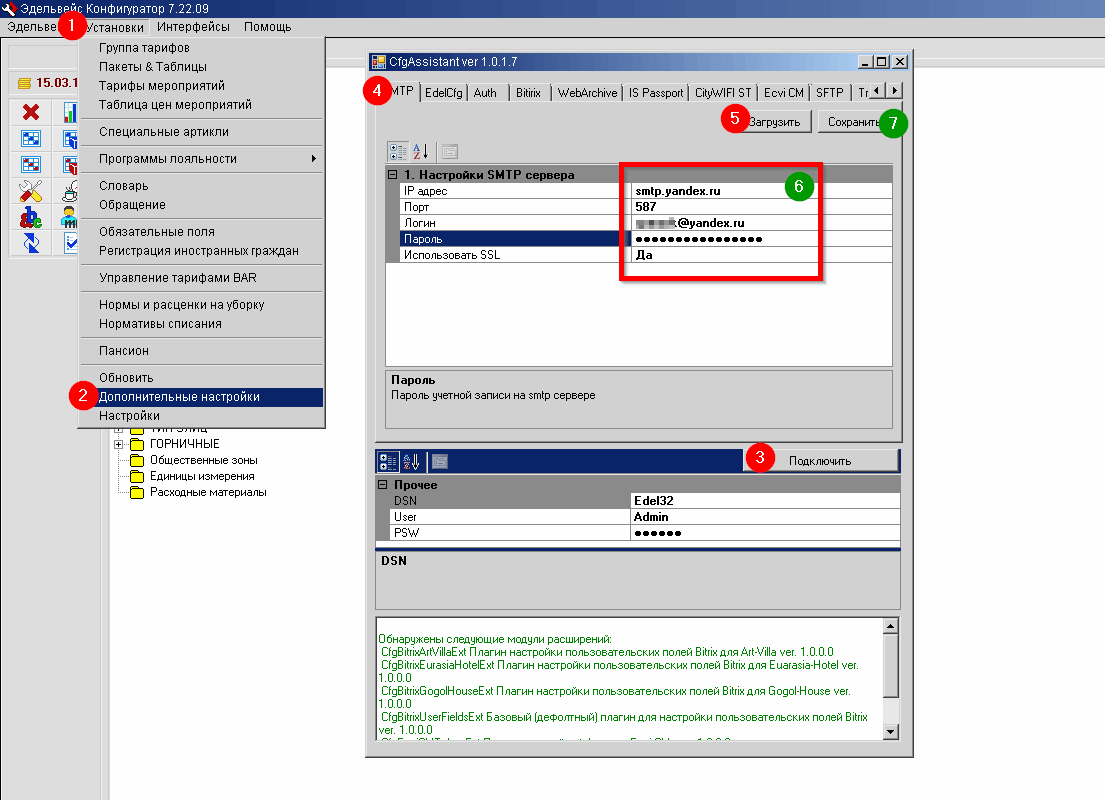This screenshot has width=1105, height=800.
Task: Collapse the SMTP server settings category
Action: tap(393, 175)
